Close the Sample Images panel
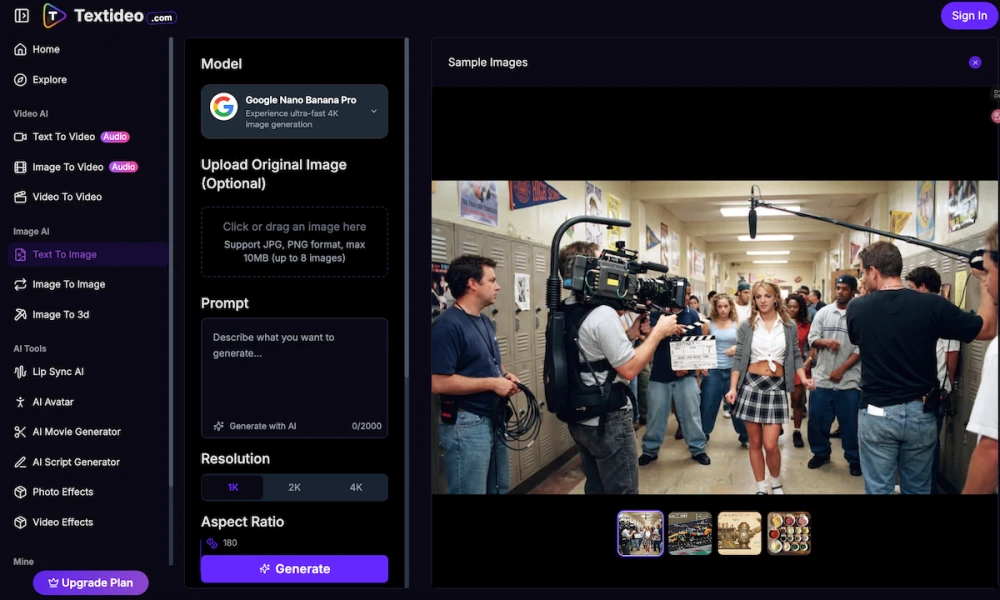Screen dimensions: 1000x600 coord(975,62)
